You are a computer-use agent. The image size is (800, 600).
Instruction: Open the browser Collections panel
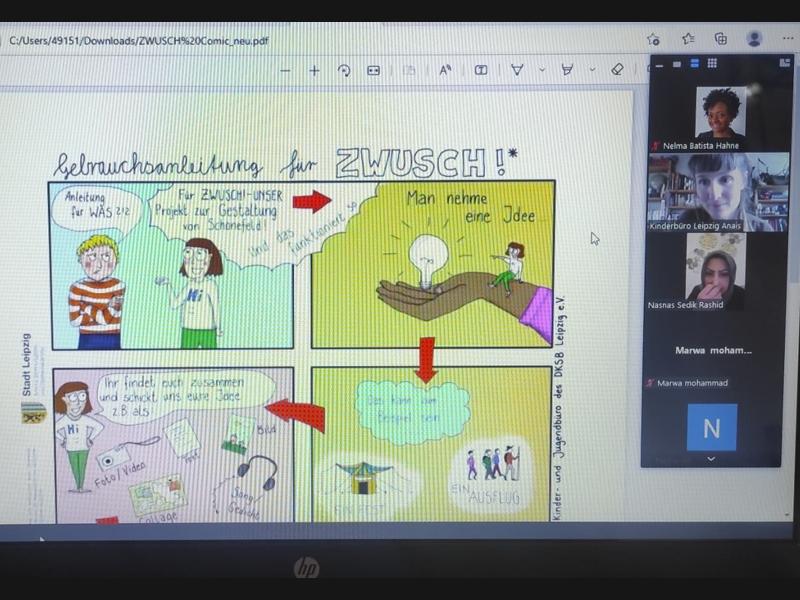tap(721, 39)
